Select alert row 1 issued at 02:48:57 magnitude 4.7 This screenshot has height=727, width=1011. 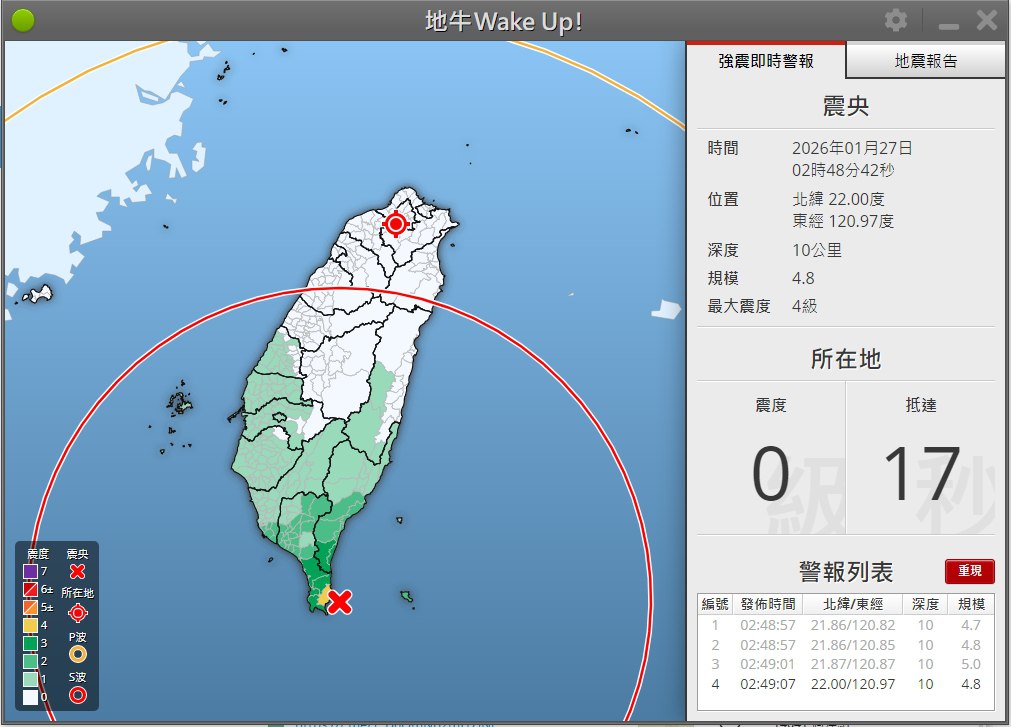click(x=845, y=625)
